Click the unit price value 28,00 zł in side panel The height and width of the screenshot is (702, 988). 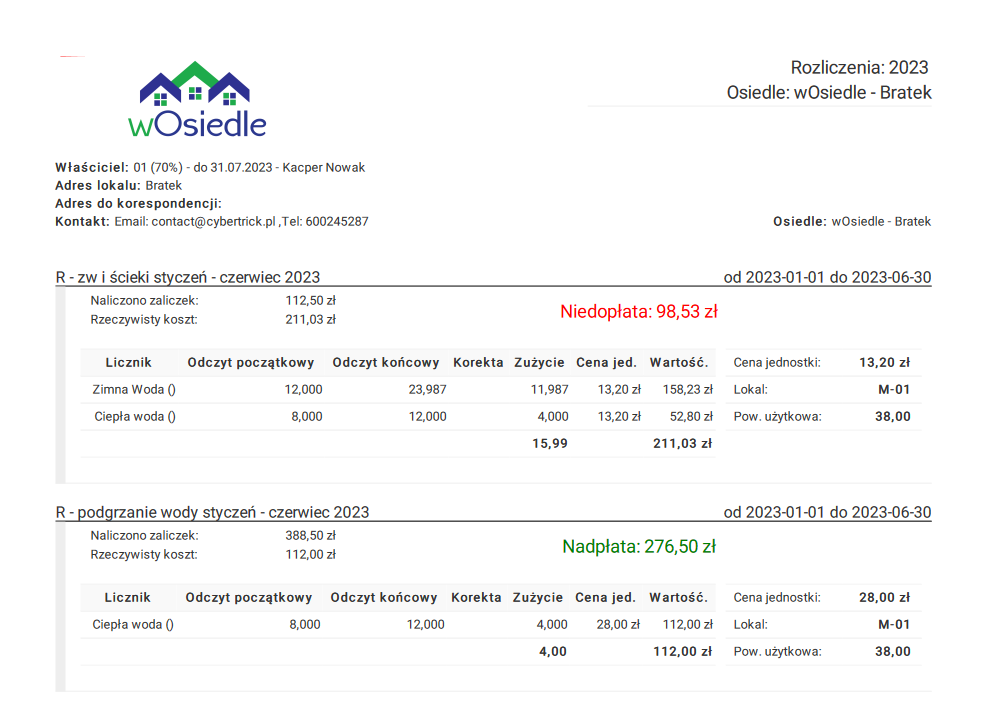click(x=883, y=598)
